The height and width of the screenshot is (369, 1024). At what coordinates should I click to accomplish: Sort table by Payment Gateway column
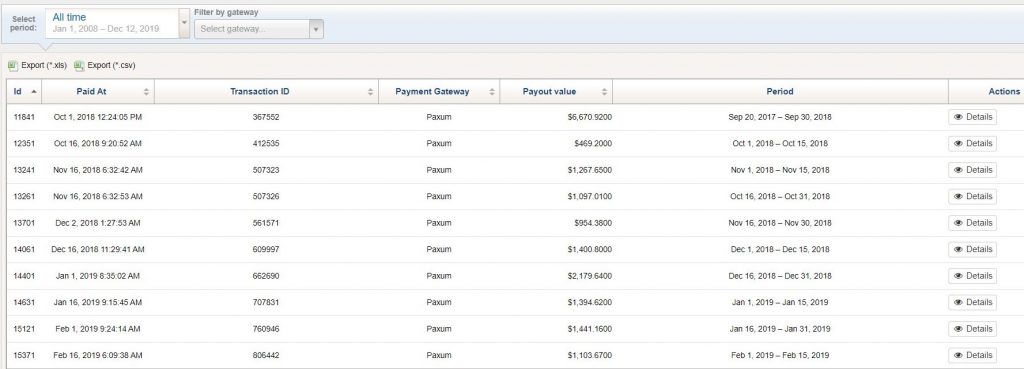pyautogui.click(x=439, y=91)
